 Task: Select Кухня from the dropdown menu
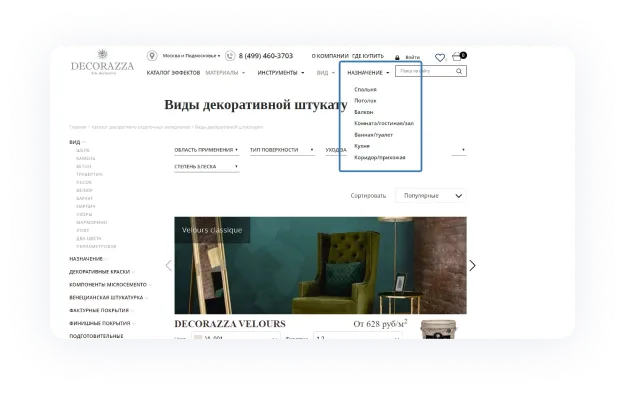pyautogui.click(x=362, y=146)
